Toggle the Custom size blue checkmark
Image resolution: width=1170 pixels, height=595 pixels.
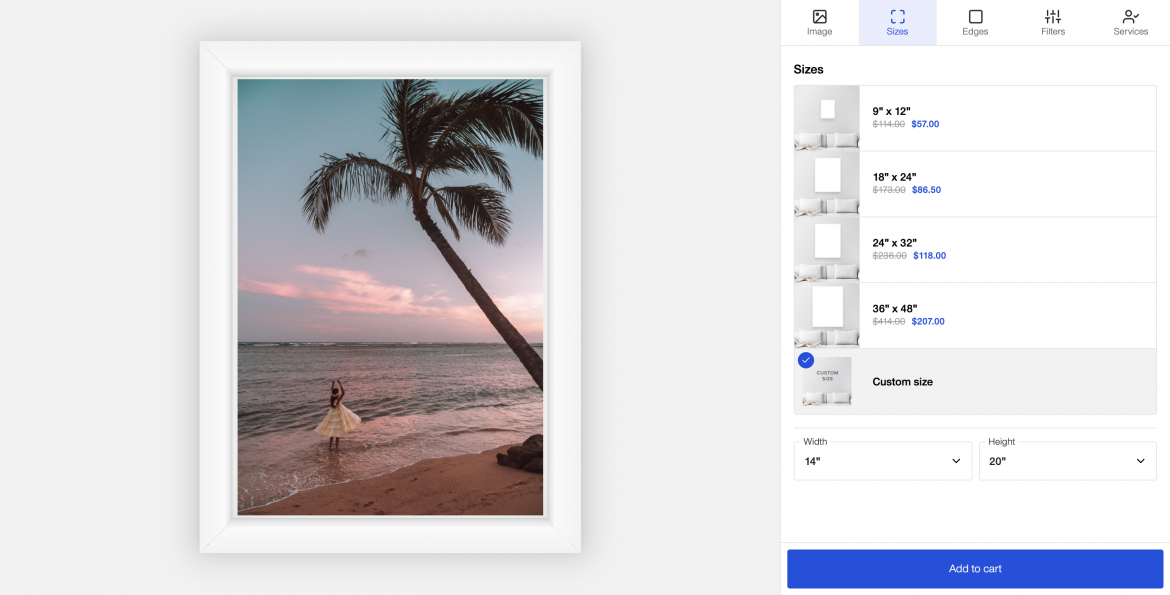point(806,360)
